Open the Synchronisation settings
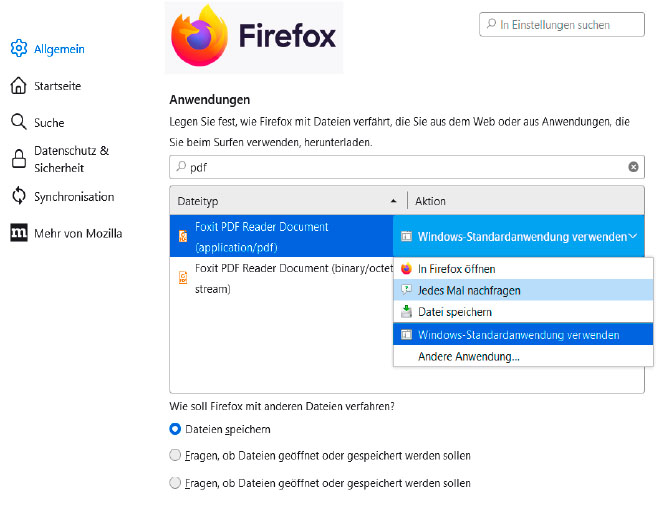 coord(63,196)
